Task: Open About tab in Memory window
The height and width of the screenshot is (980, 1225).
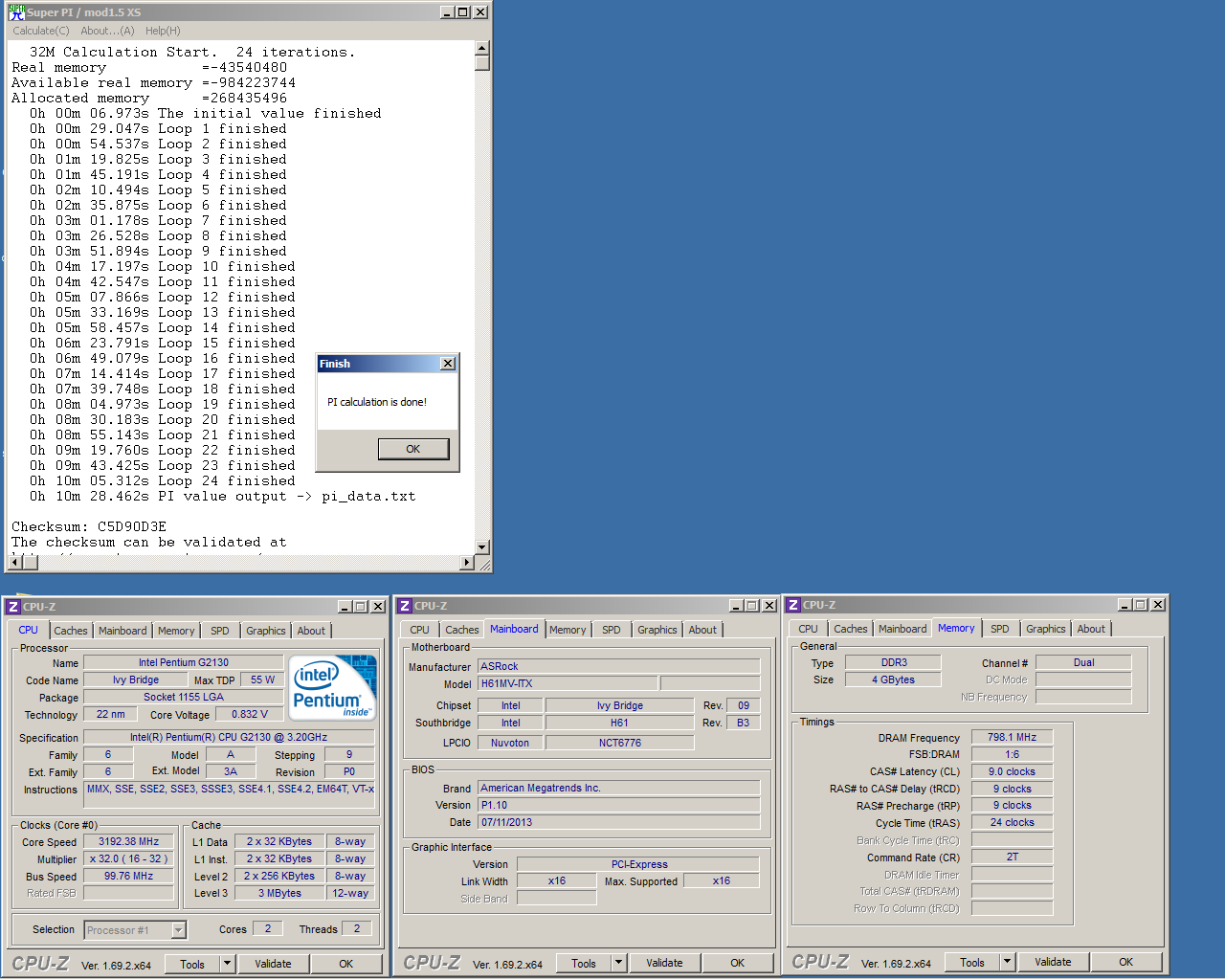Action: pos(1091,629)
